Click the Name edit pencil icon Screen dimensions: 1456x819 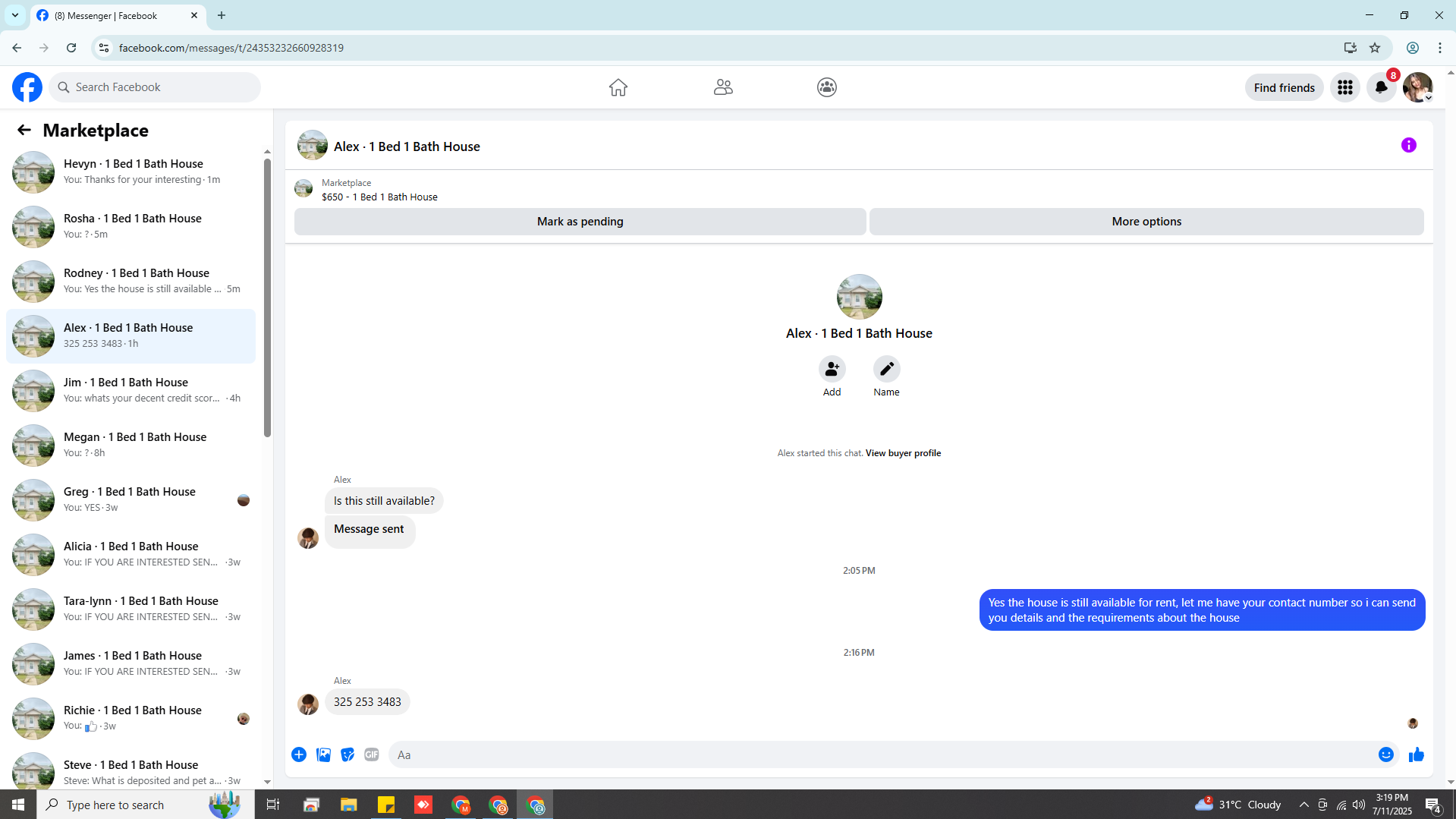click(x=887, y=369)
